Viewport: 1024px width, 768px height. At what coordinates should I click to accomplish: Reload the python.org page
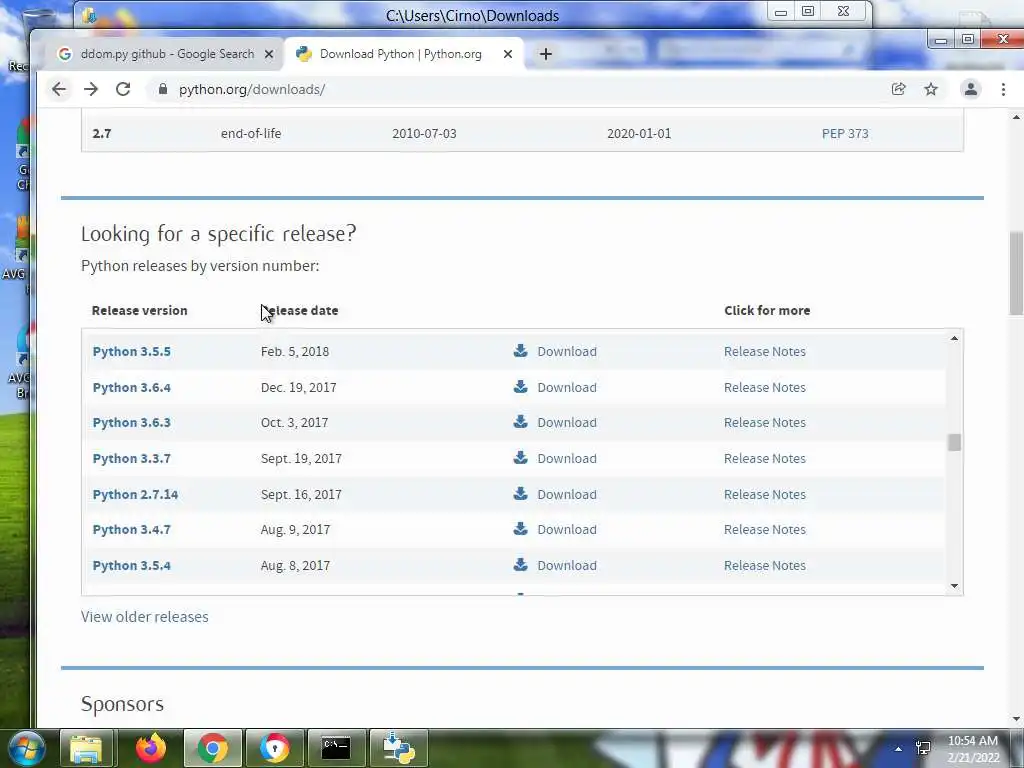tap(123, 89)
